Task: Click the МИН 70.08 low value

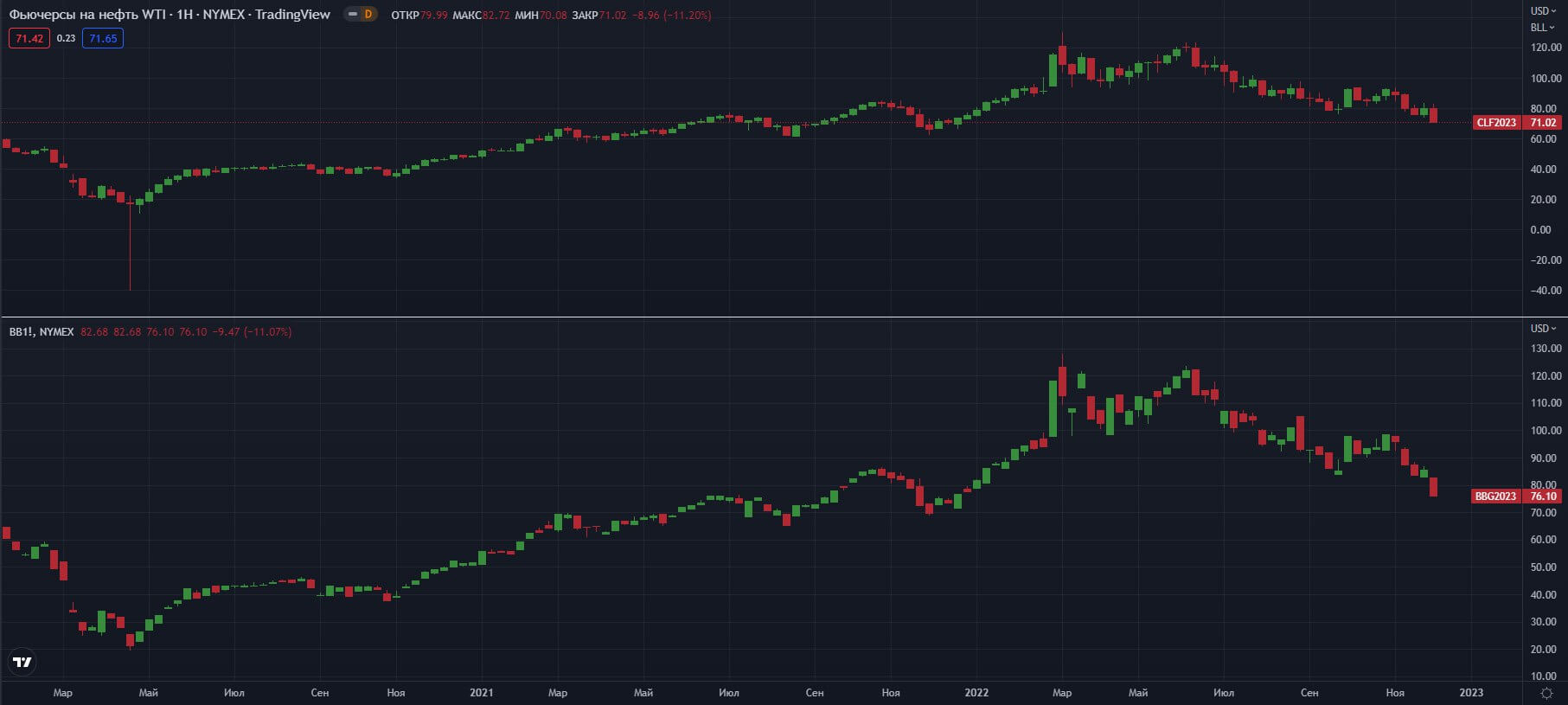Action: (x=541, y=16)
